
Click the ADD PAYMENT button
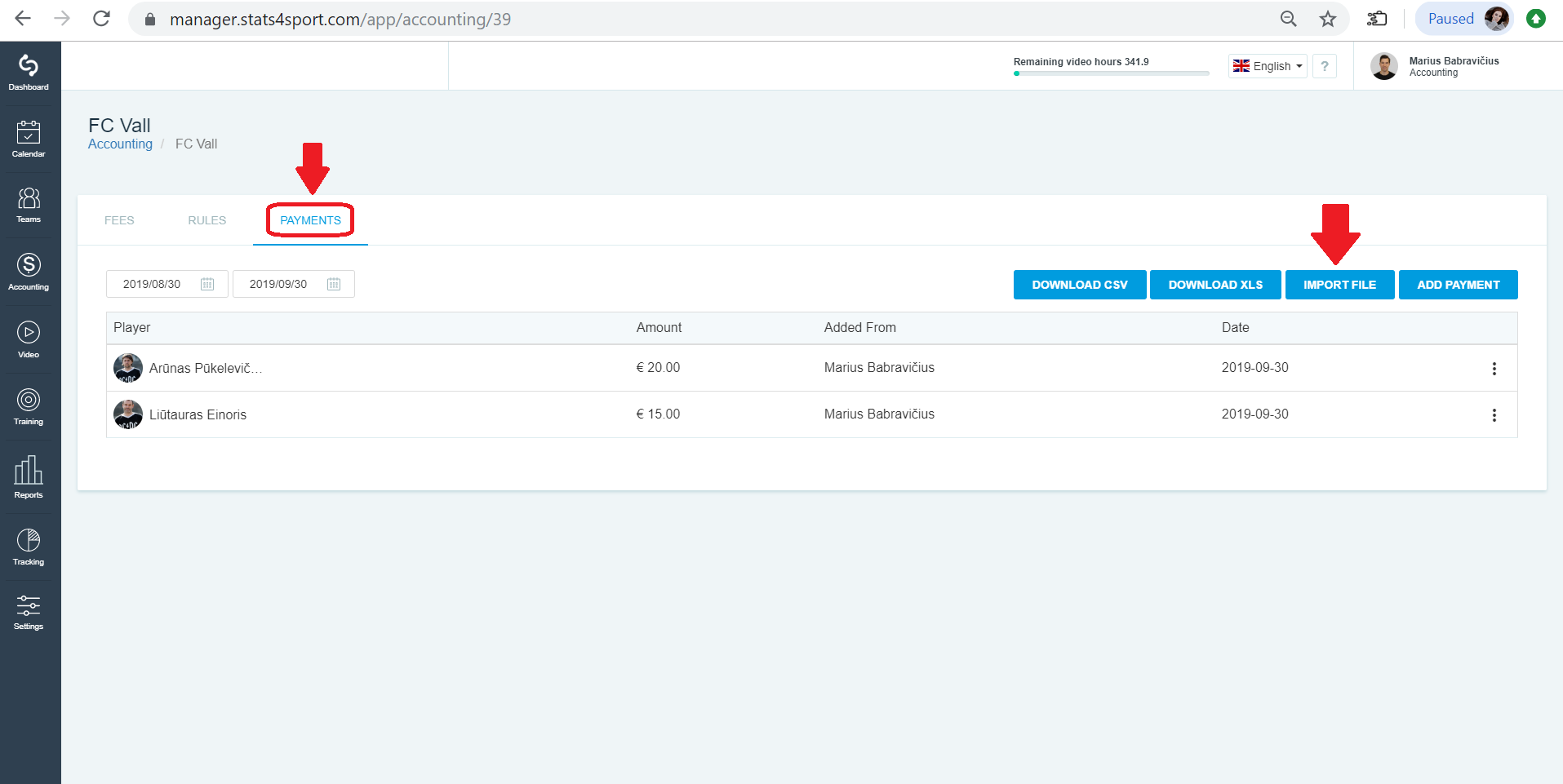(x=1459, y=285)
